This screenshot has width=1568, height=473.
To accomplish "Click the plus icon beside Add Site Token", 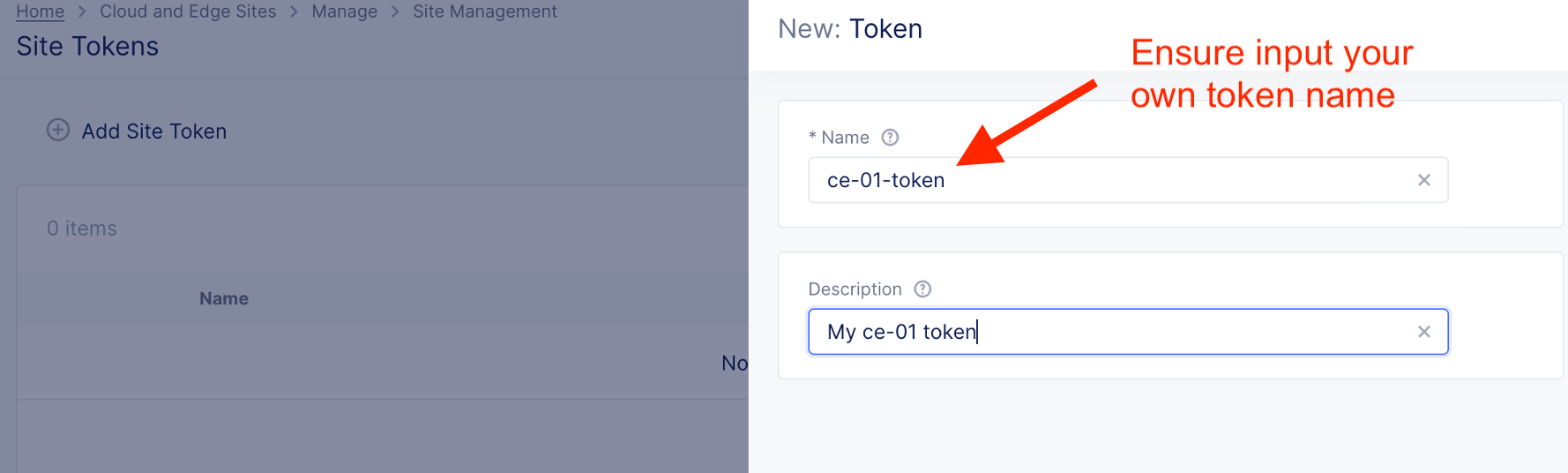I will click(x=58, y=131).
